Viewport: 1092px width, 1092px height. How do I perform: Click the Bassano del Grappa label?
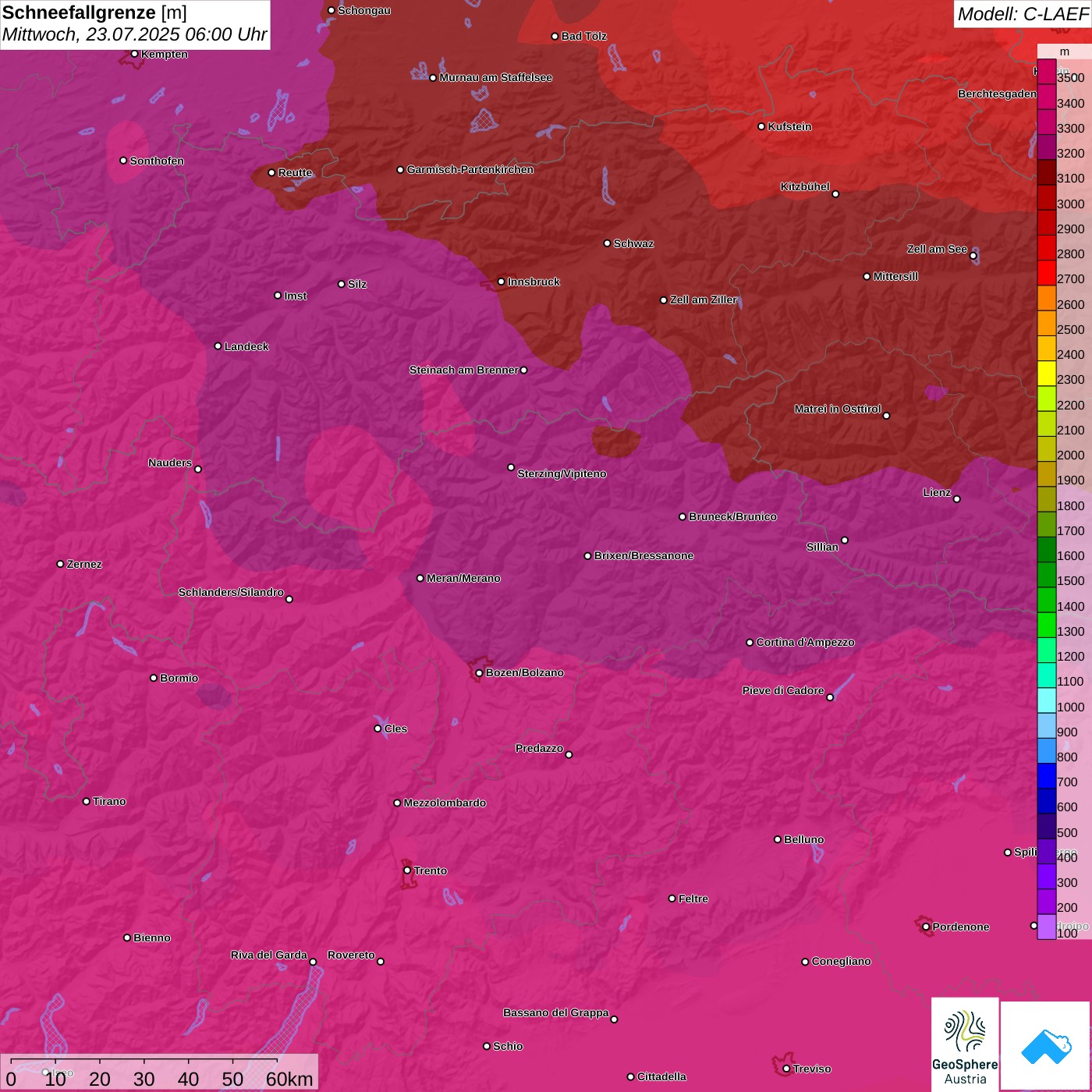[555, 1012]
